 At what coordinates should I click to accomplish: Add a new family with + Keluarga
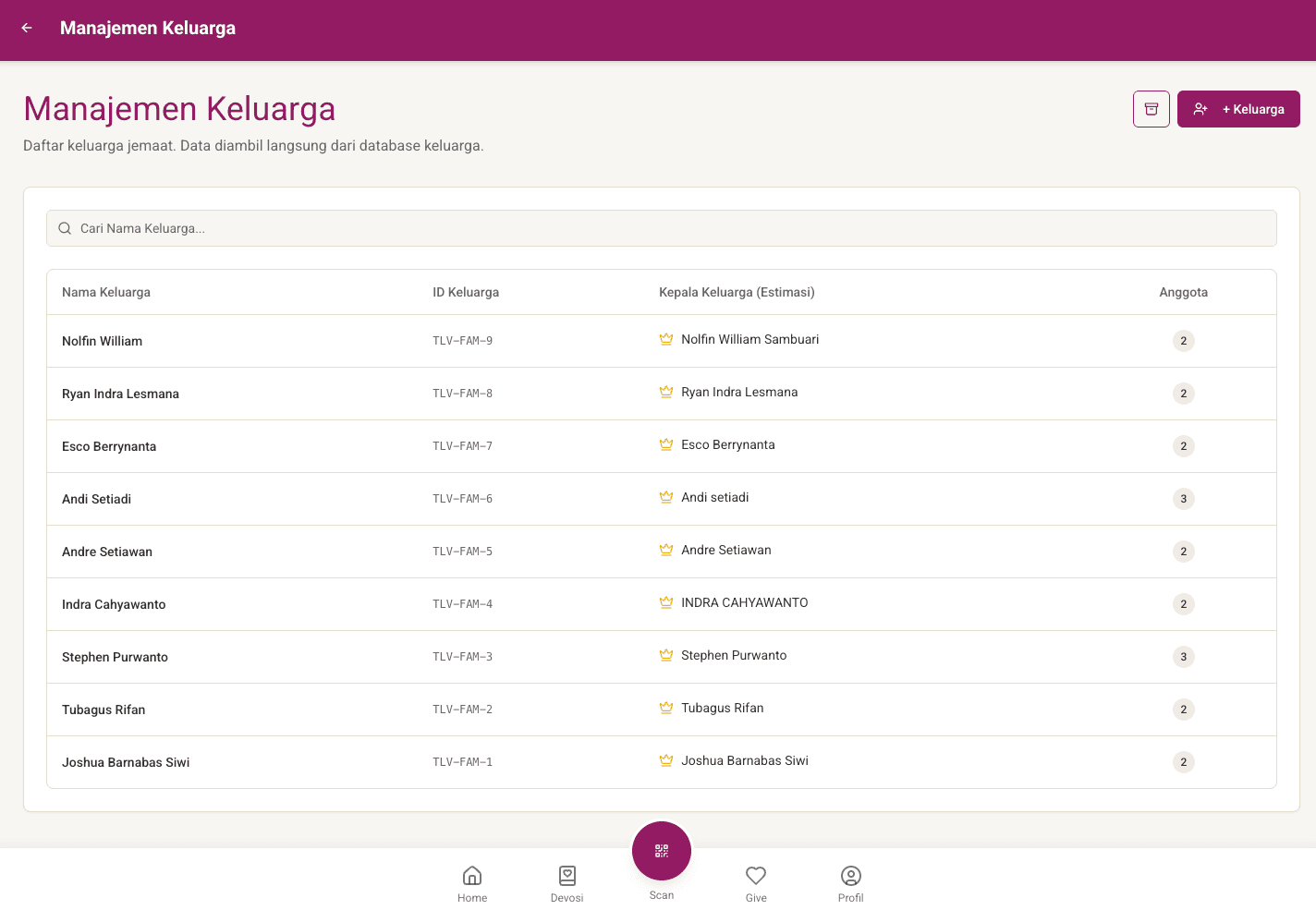pos(1238,109)
